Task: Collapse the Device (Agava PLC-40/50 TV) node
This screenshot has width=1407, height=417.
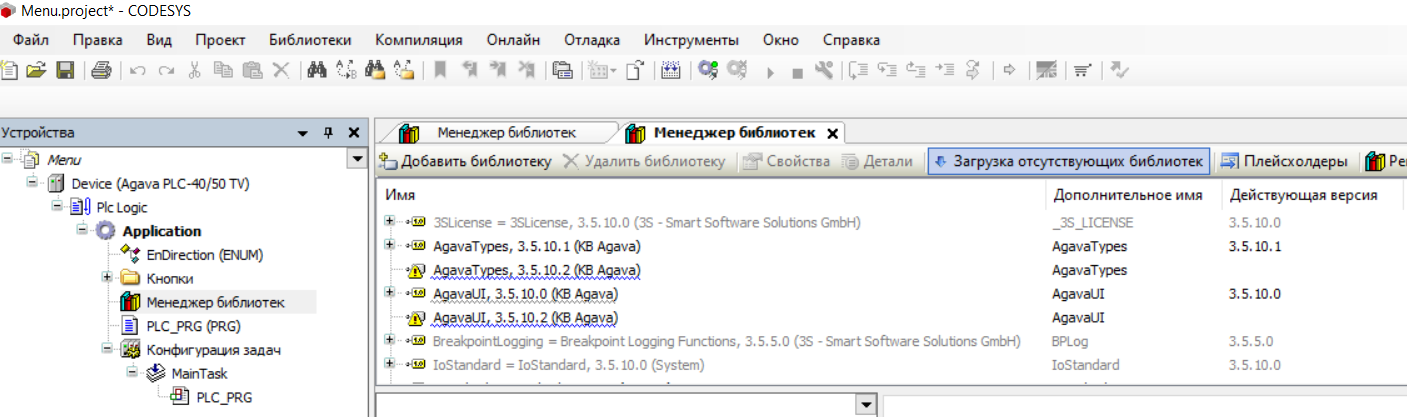Action: pyautogui.click(x=33, y=183)
